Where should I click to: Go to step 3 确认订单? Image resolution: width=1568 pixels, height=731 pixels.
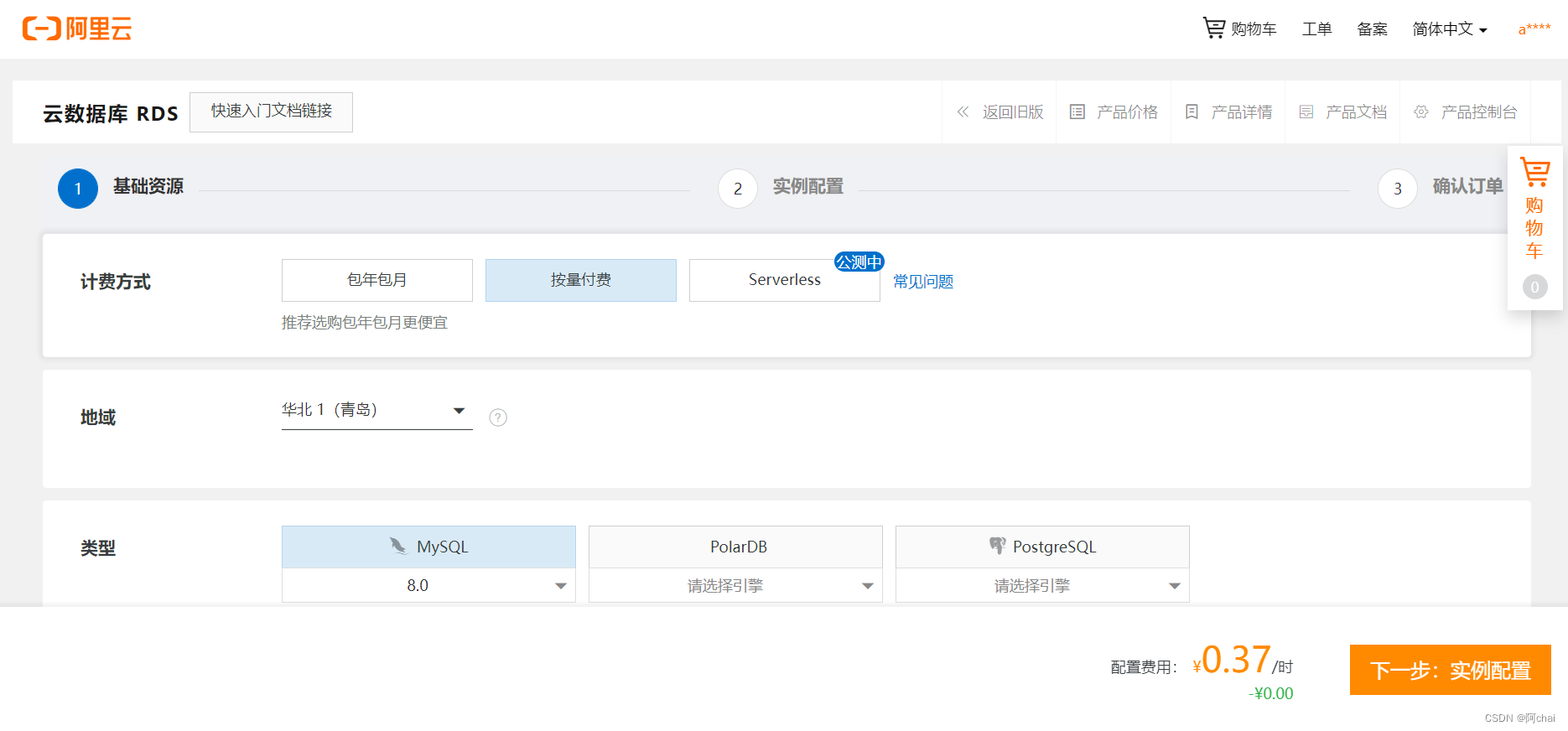(x=1441, y=188)
